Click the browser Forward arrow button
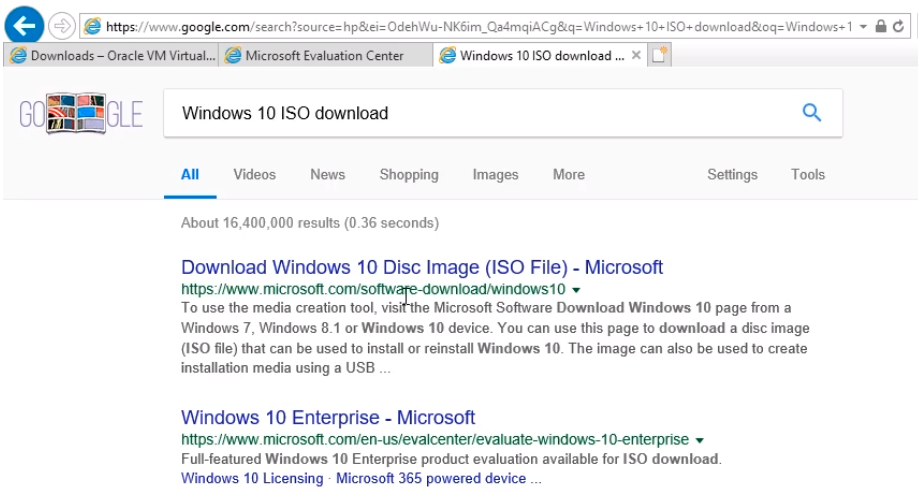 coord(61,26)
